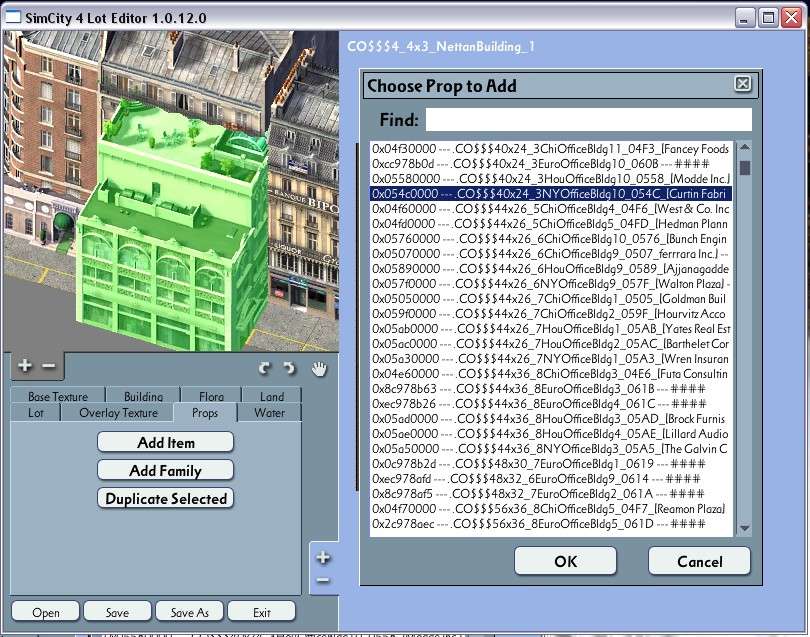Select prop 0x059f0000 7ChiOfficeBldg2 Hourvitz Acco

551,314
